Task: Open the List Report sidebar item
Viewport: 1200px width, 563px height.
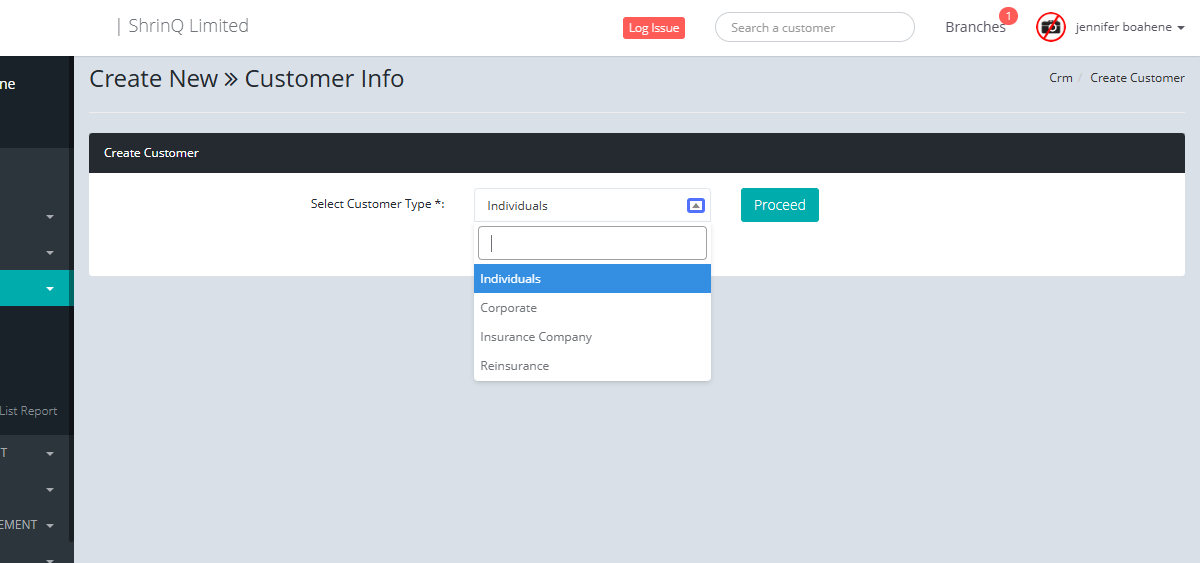Action: pos(29,411)
